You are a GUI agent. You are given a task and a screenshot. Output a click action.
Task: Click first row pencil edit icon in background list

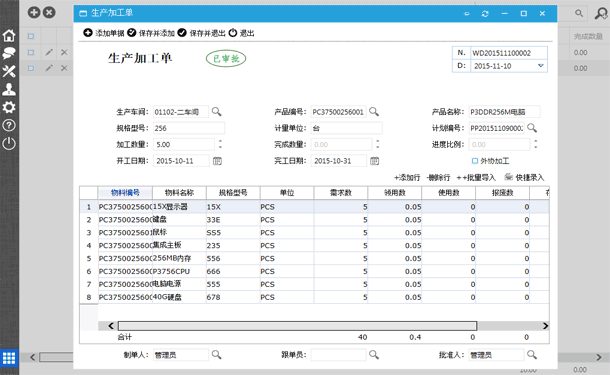(49, 52)
